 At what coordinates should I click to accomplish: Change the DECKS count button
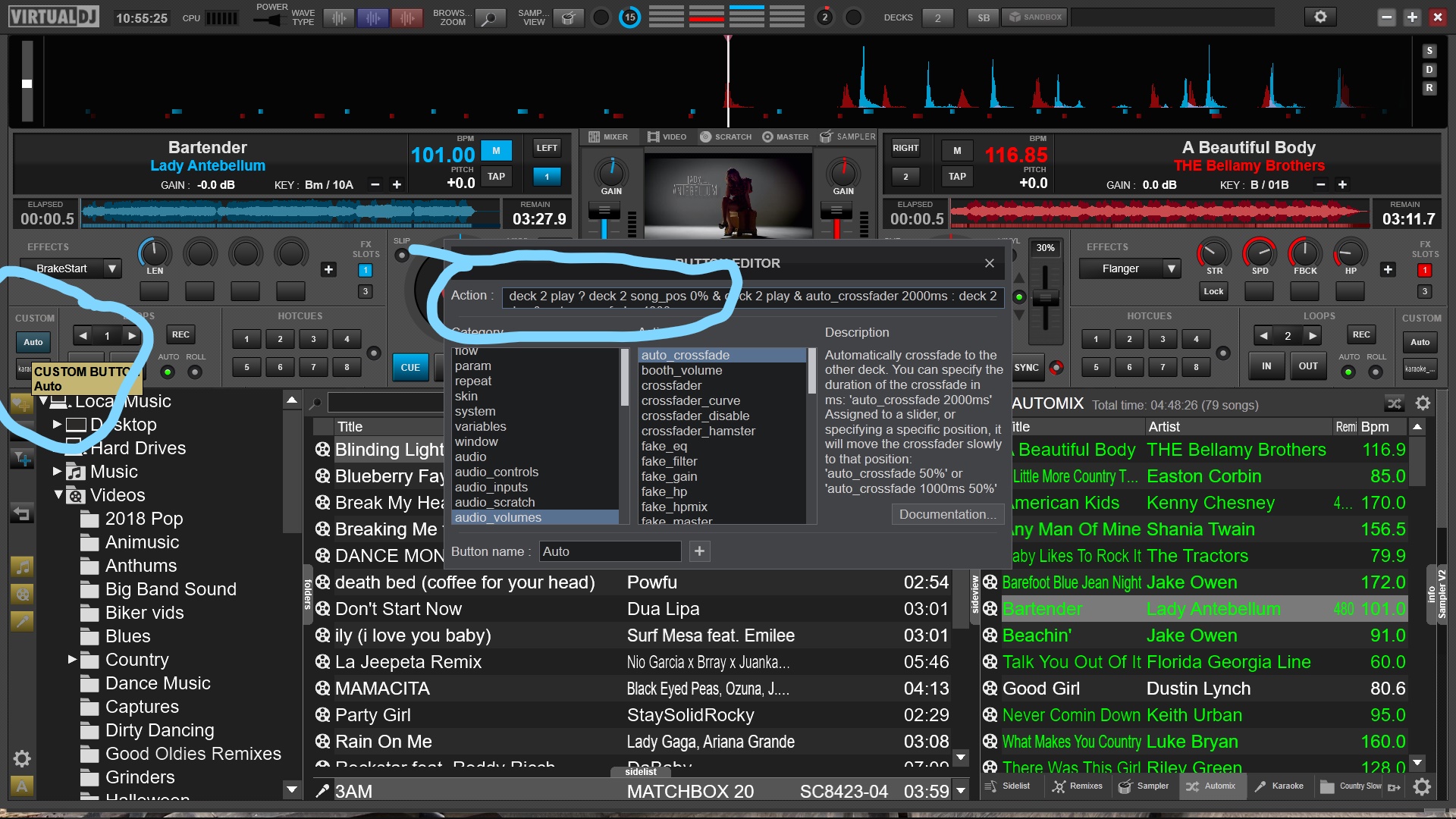[937, 17]
